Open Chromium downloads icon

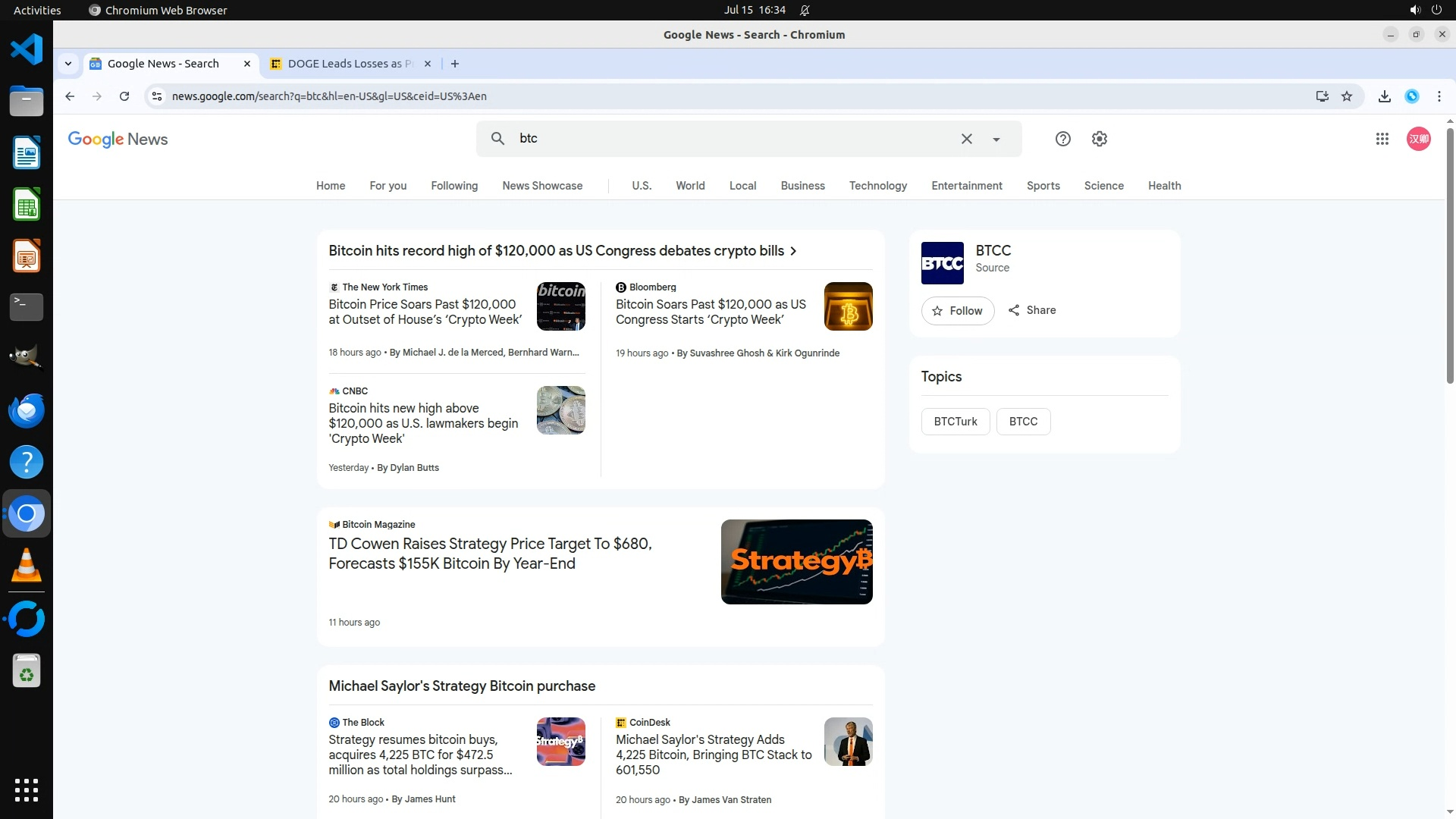point(1384,96)
